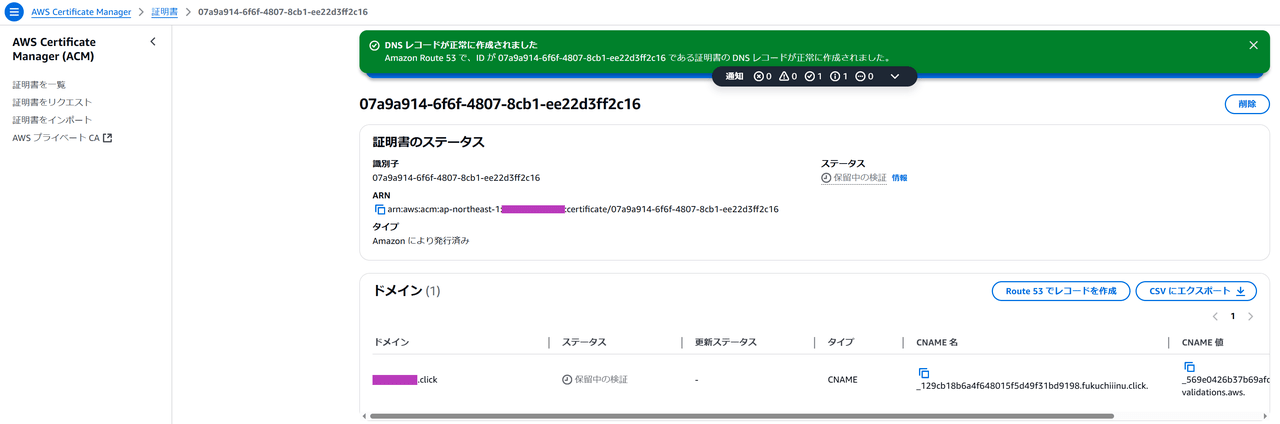This screenshot has height=424, width=1280.
Task: Click the ドメイン column header
Action: (x=391, y=342)
